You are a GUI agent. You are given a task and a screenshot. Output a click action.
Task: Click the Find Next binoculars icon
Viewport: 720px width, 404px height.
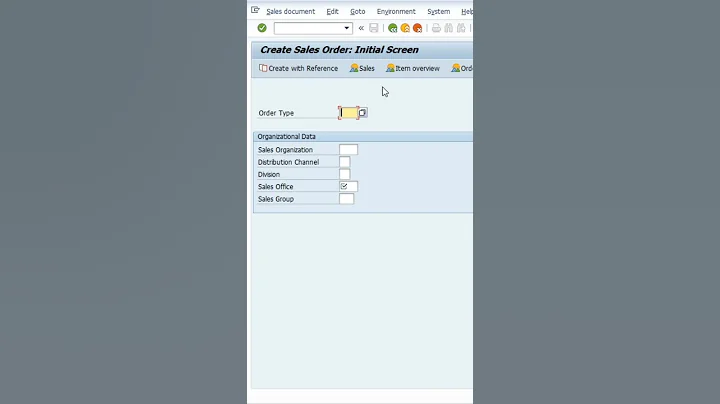(x=461, y=28)
